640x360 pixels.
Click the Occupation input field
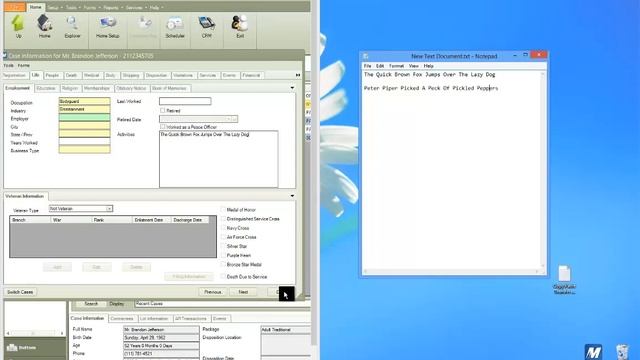(x=84, y=101)
